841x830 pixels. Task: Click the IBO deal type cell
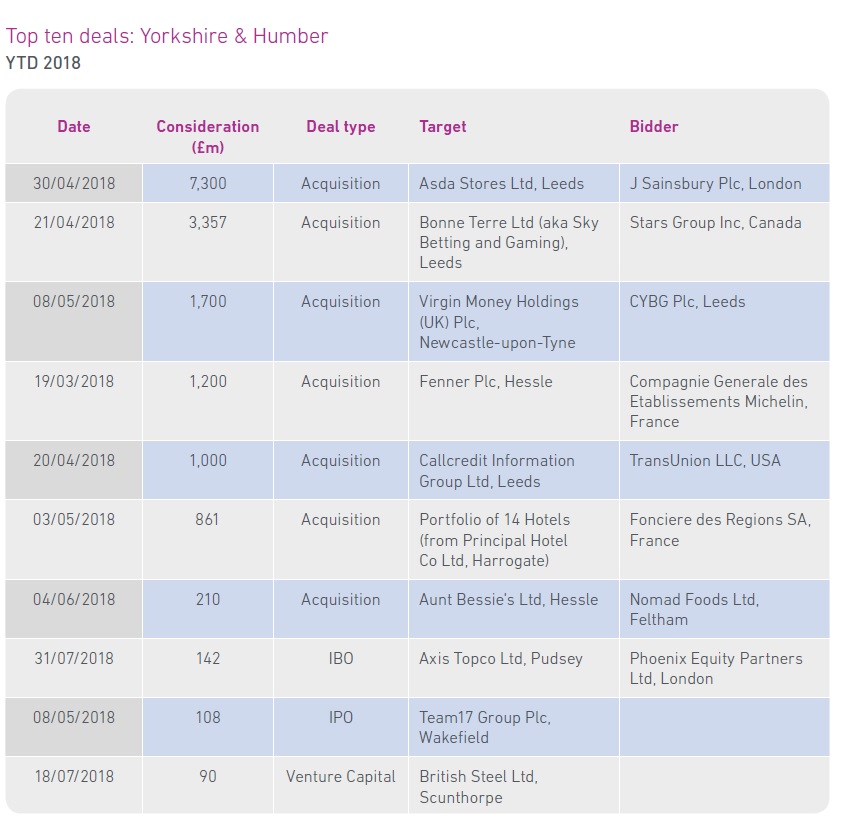click(341, 668)
